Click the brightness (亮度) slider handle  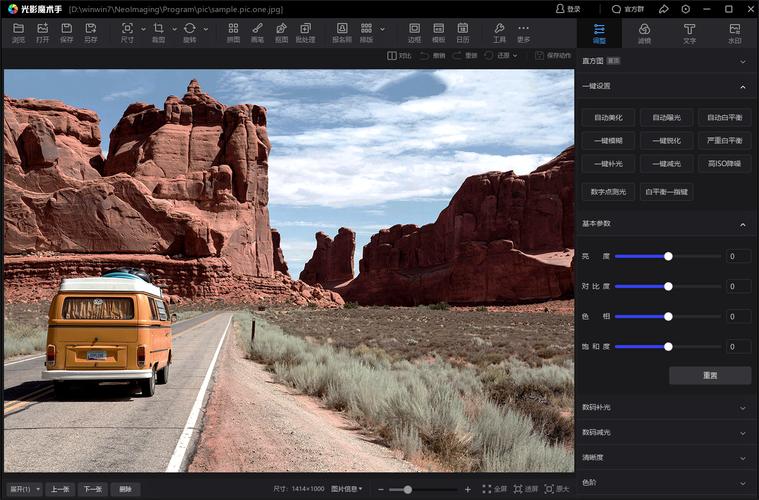tap(668, 257)
